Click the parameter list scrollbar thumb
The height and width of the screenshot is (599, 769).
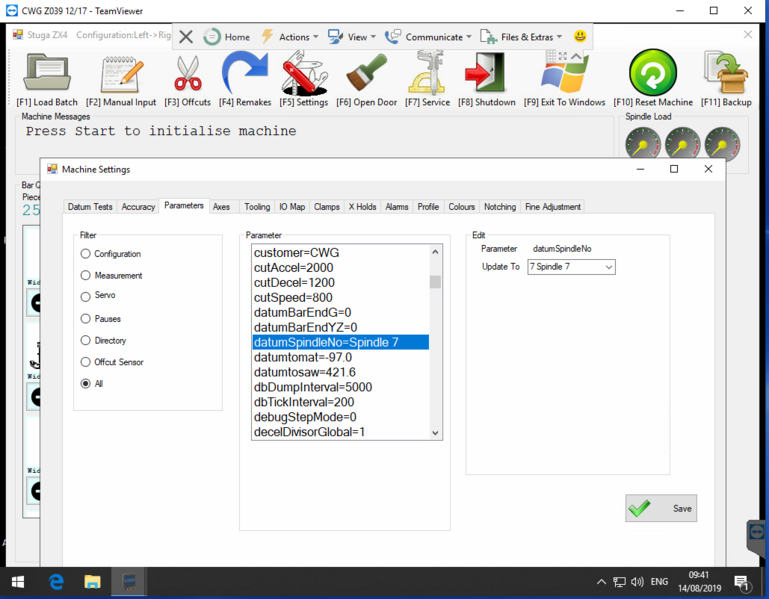pyautogui.click(x=435, y=282)
